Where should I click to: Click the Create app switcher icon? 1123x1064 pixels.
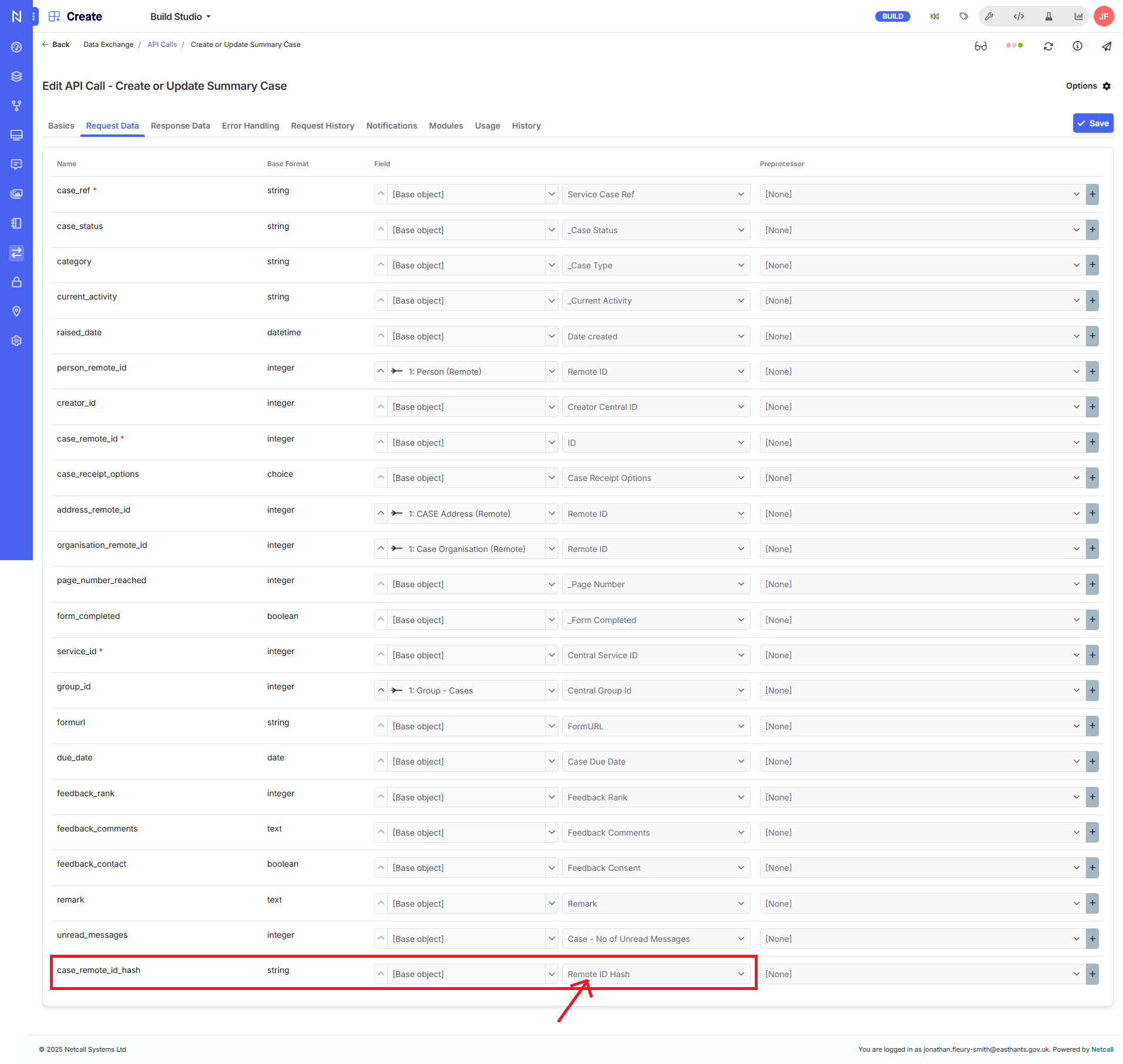click(54, 16)
